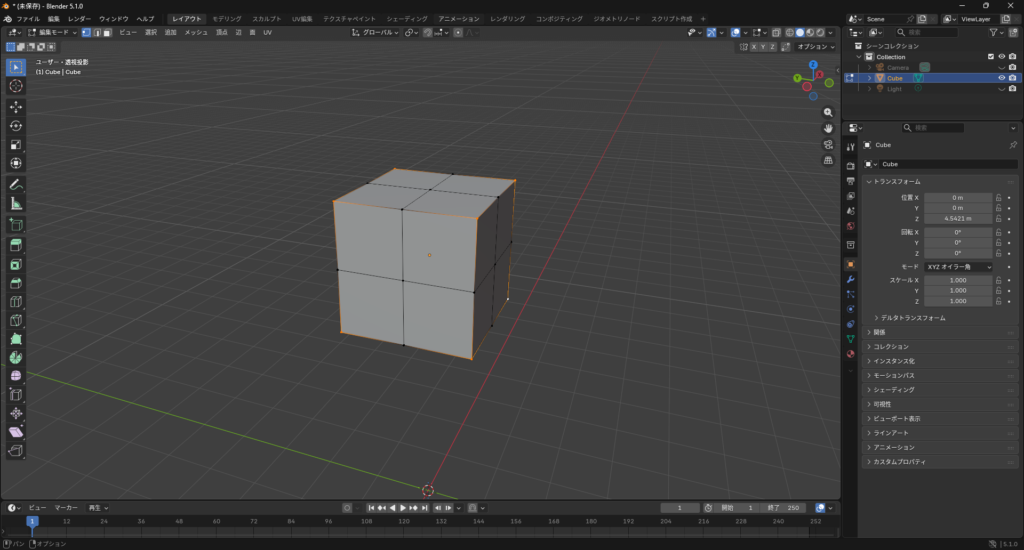Open the メッシュ menu in viewport header
The image size is (1024, 550).
195,32
